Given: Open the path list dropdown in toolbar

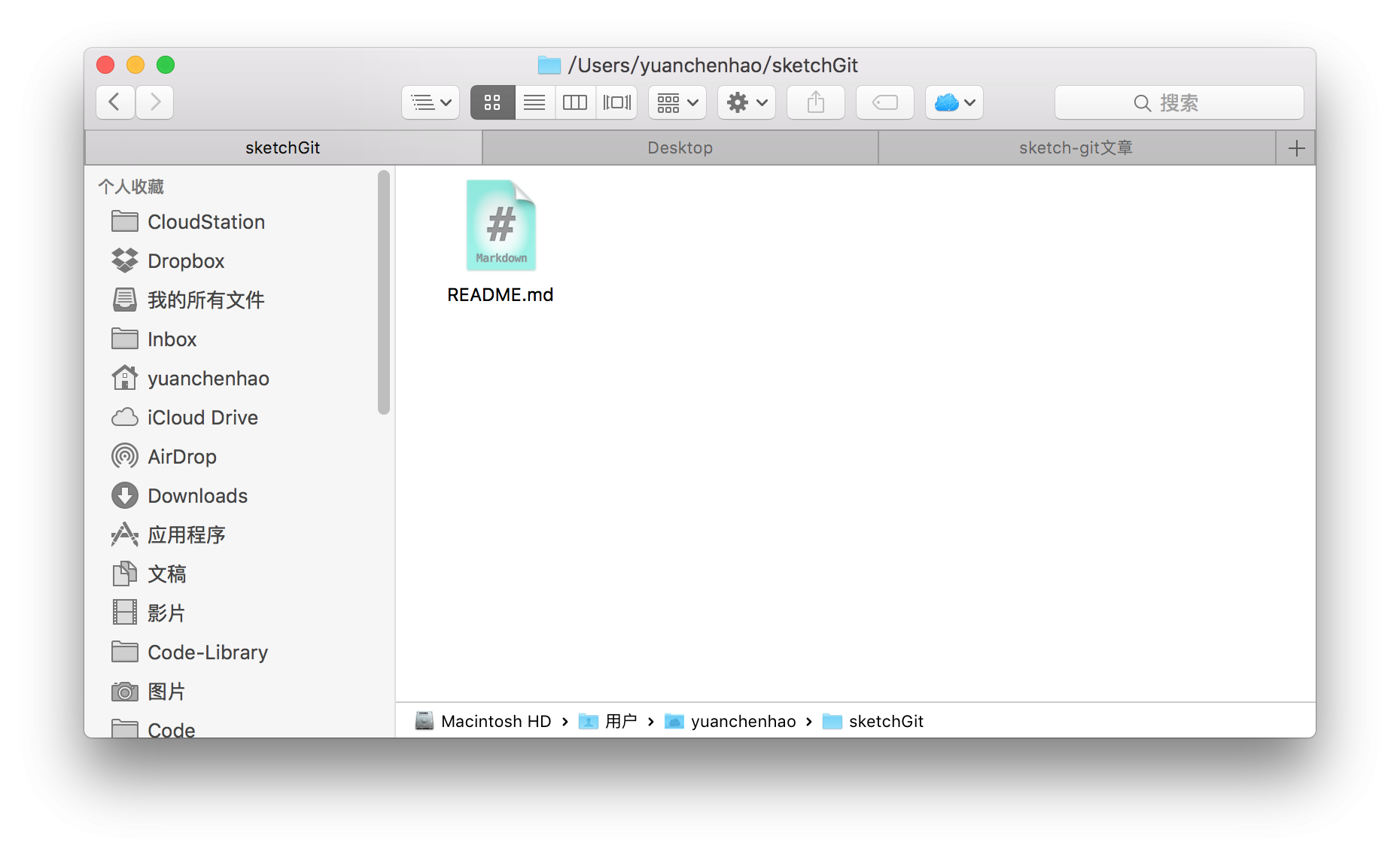Looking at the screenshot, I should tap(431, 102).
